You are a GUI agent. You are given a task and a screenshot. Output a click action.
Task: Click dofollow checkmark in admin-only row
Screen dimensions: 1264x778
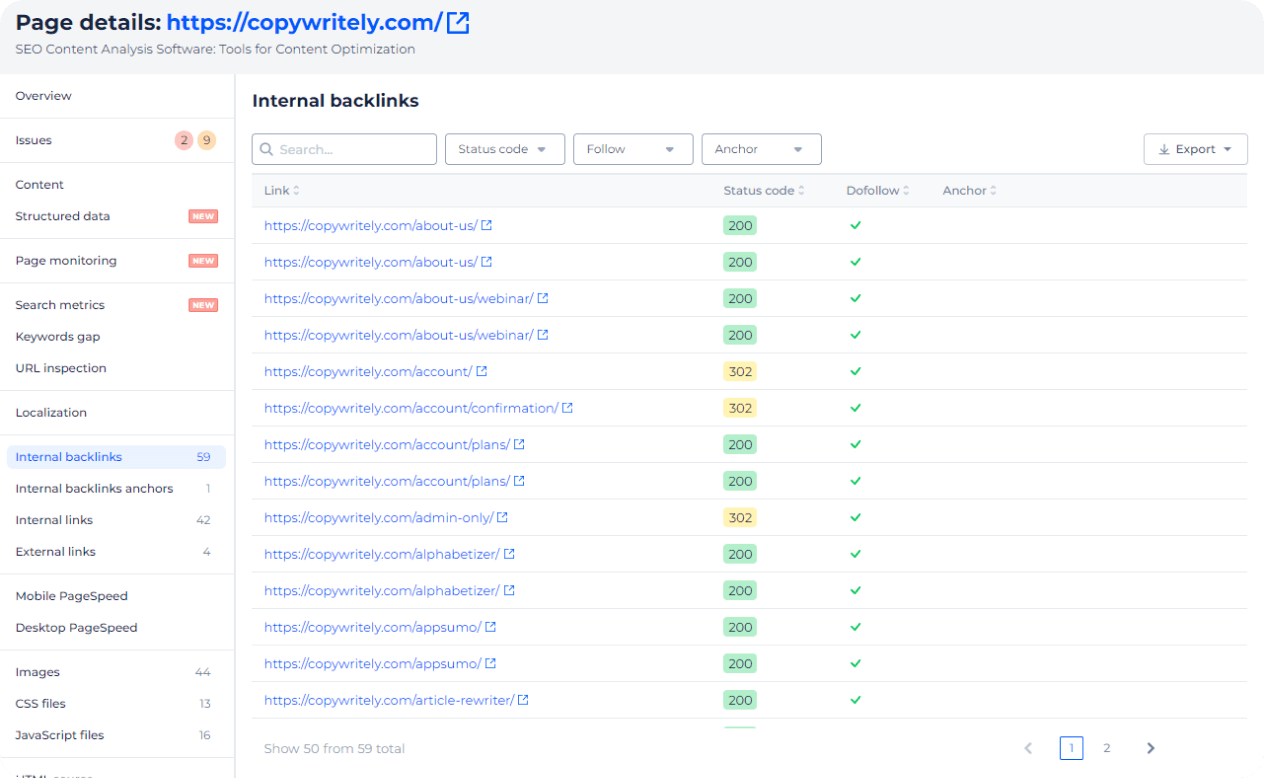855,517
